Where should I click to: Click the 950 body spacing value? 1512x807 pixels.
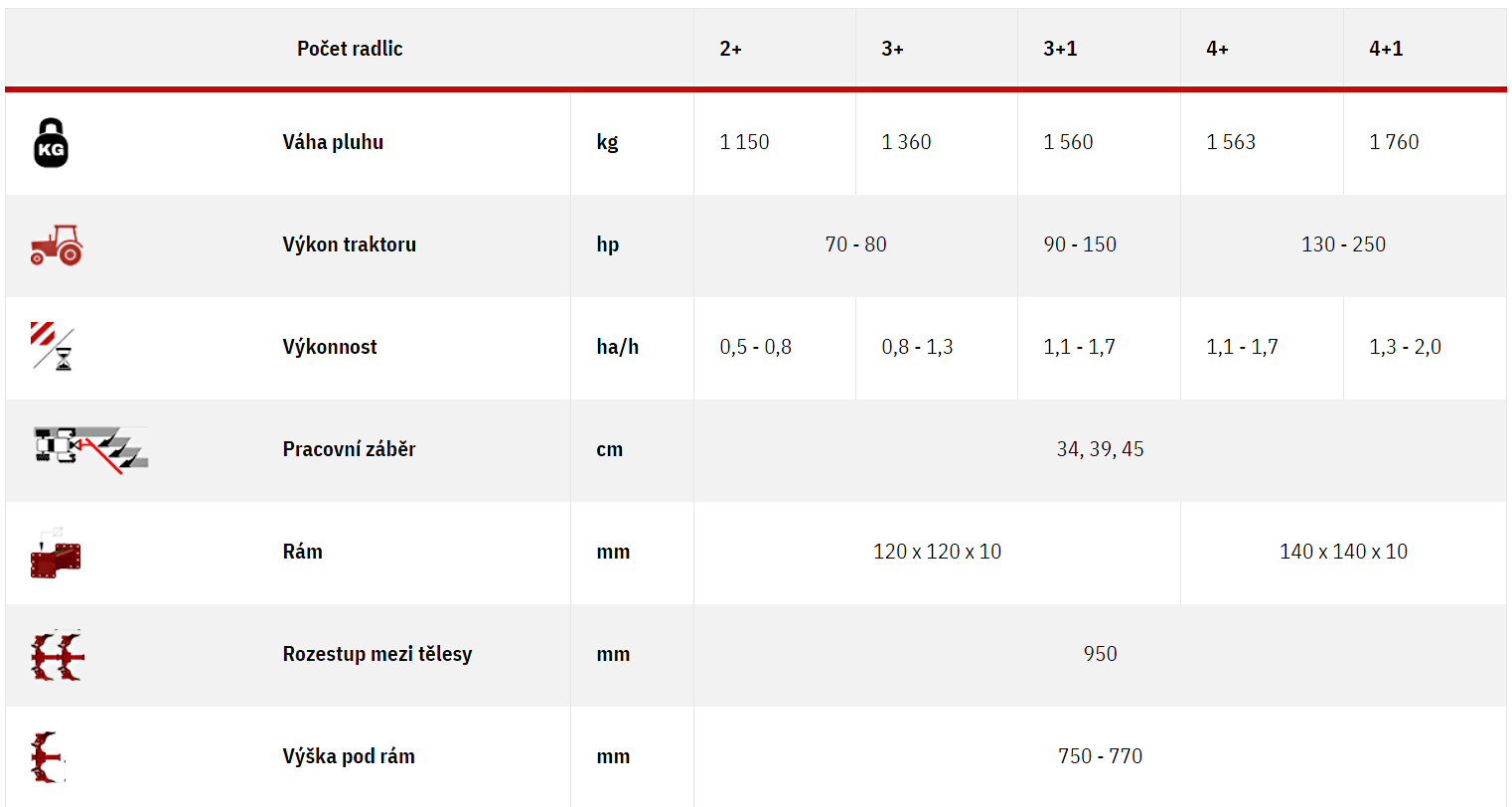[x=1100, y=654]
